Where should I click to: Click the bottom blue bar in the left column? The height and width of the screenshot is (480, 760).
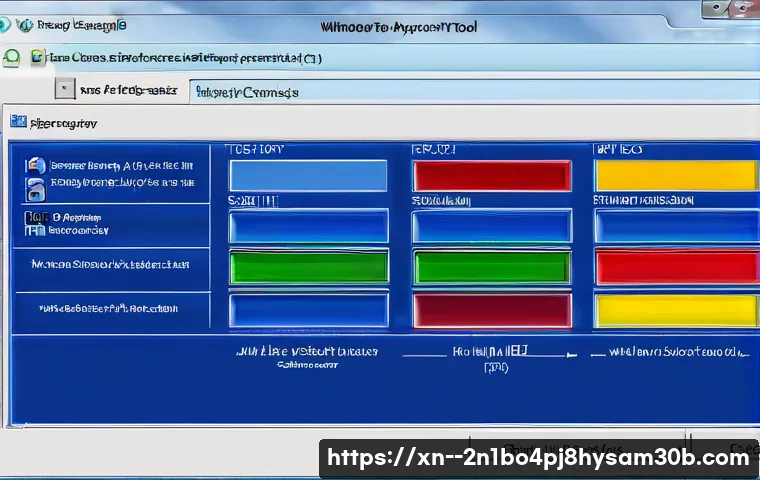coord(309,310)
